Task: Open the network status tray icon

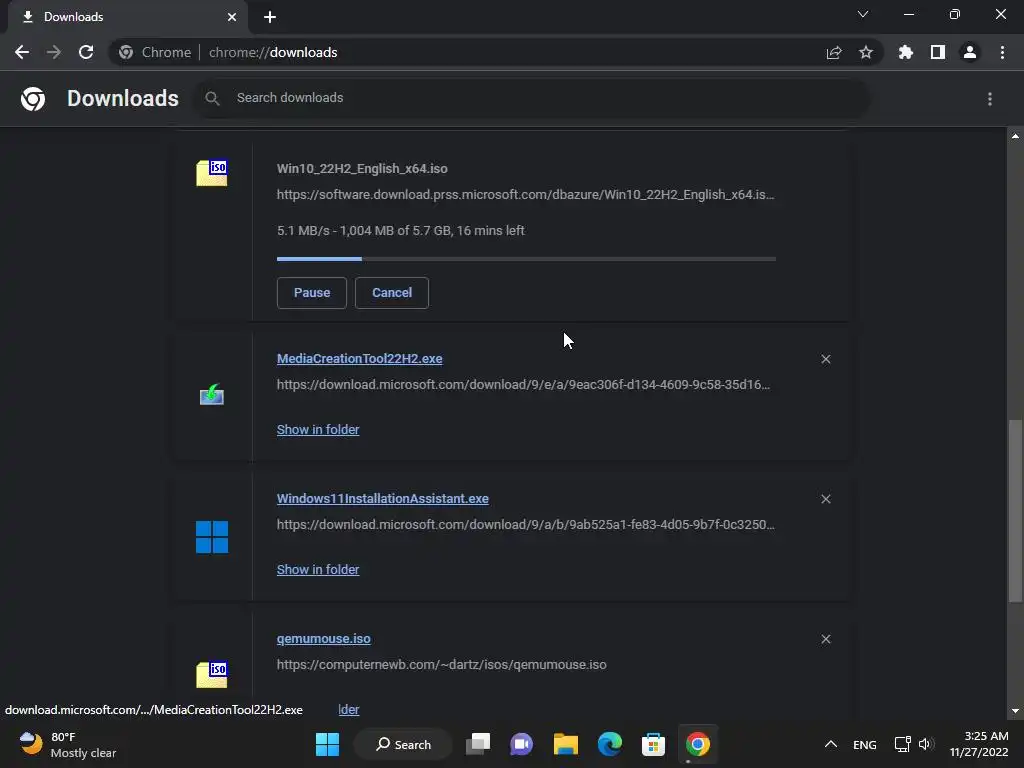Action: coord(902,744)
